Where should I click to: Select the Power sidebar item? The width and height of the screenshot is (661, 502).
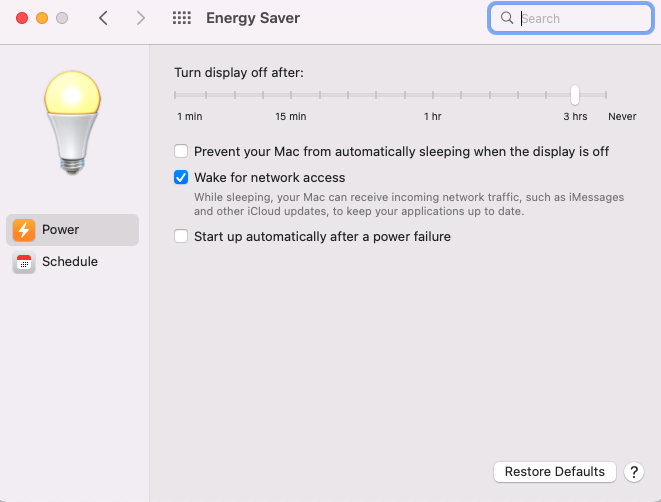pos(73,230)
